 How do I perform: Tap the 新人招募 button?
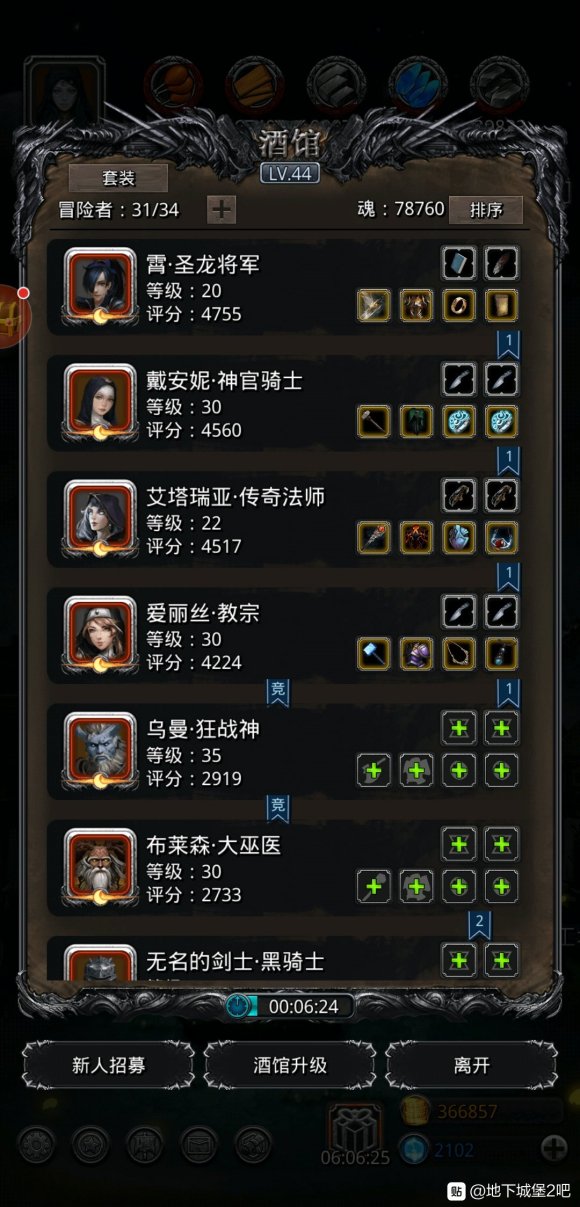coord(109,1065)
